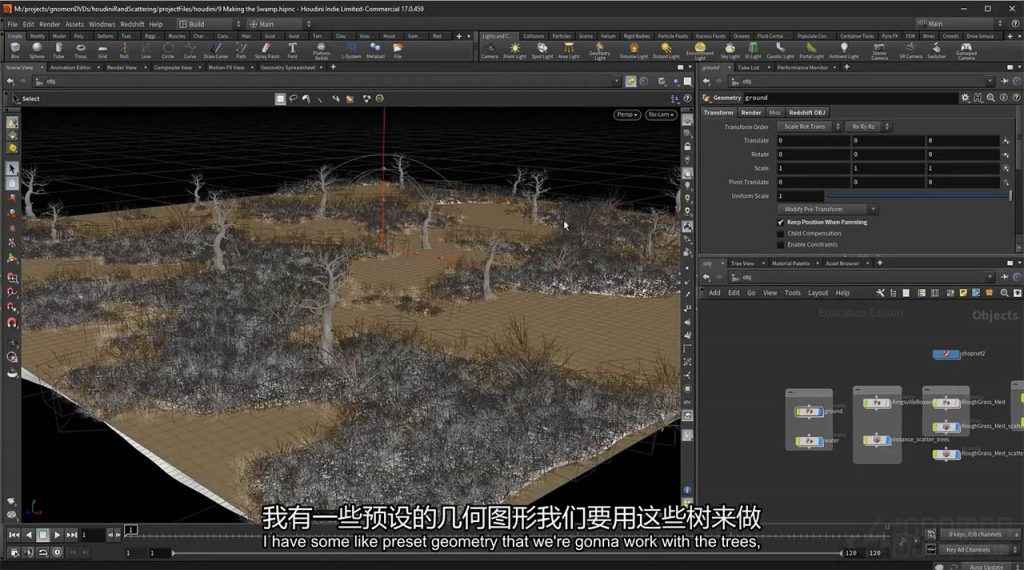Add a Gamepad Camera from the shelf

click(x=966, y=51)
